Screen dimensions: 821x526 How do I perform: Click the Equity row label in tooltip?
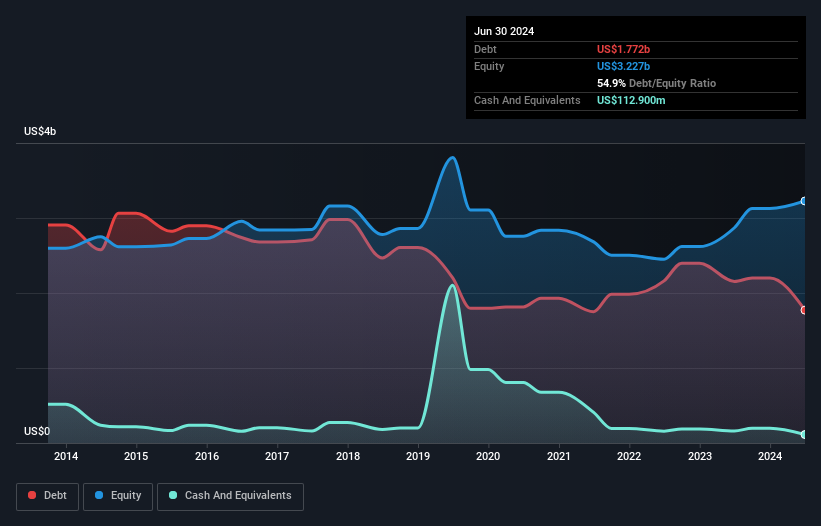[x=489, y=66]
